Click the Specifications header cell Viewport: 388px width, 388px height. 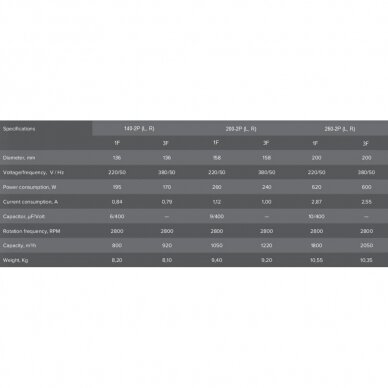(x=19, y=129)
